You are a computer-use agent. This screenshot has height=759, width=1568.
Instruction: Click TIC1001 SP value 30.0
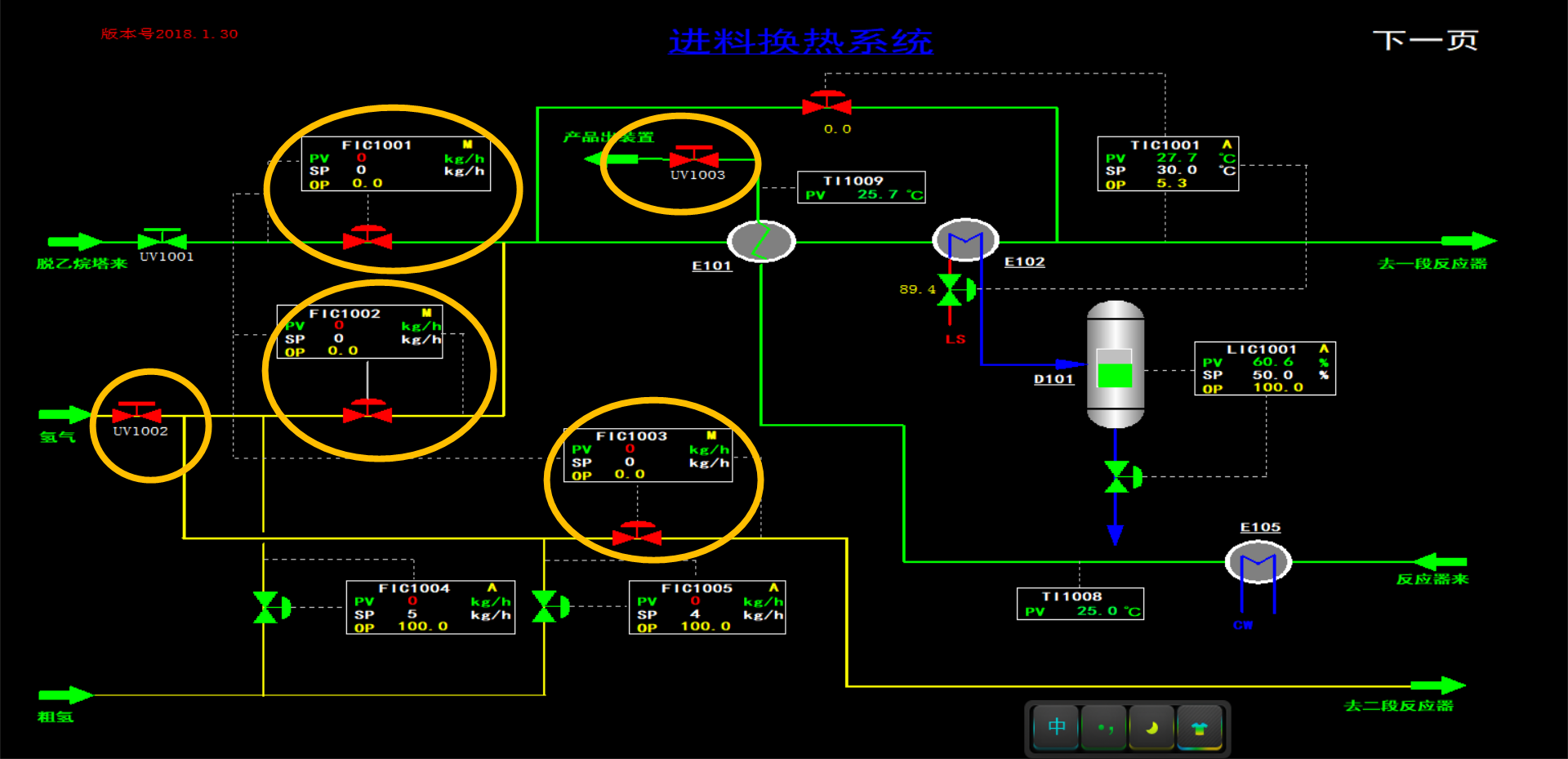(x=1177, y=170)
